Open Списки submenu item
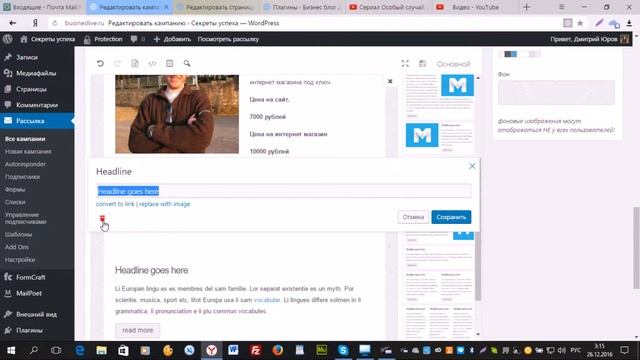Screen dimensions: 640x360 [15, 202]
